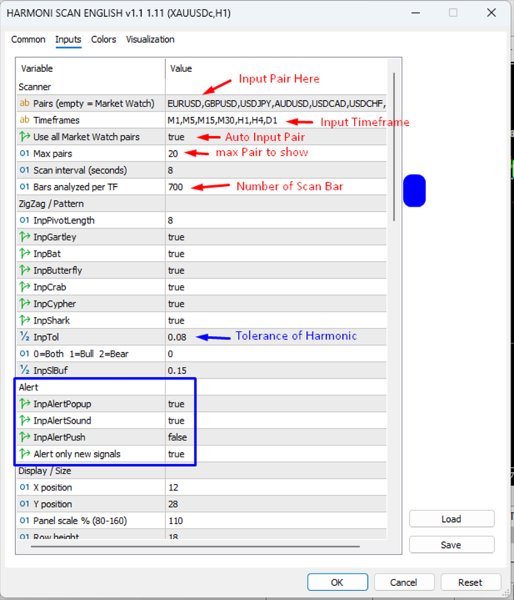Screen dimensions: 514x600
Task: Click the boolean icon next to InpGartley
Action: pyautogui.click(x=24, y=236)
